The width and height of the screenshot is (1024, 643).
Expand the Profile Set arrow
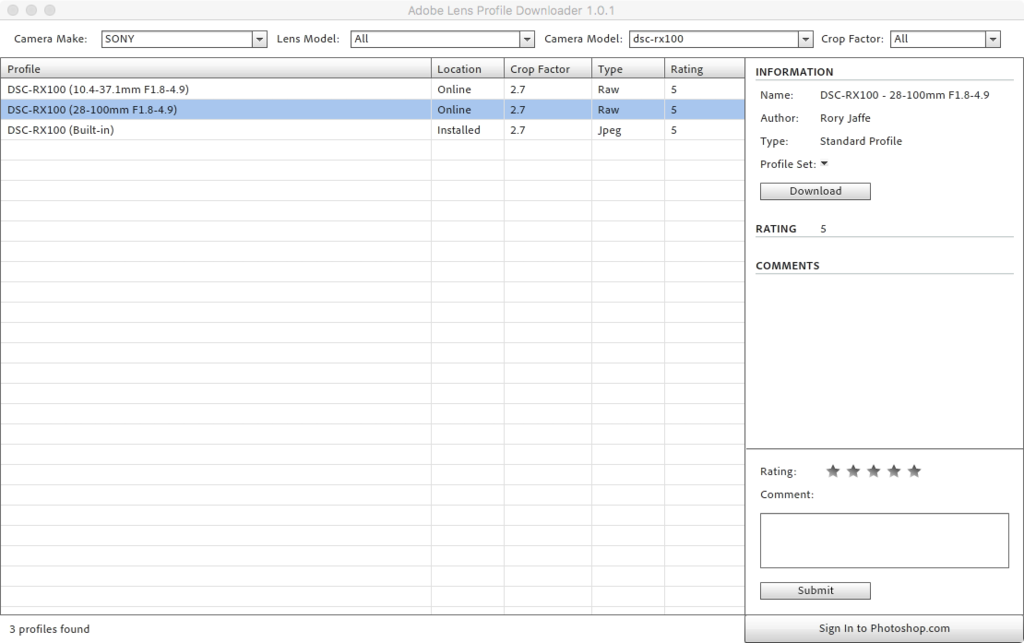(824, 164)
